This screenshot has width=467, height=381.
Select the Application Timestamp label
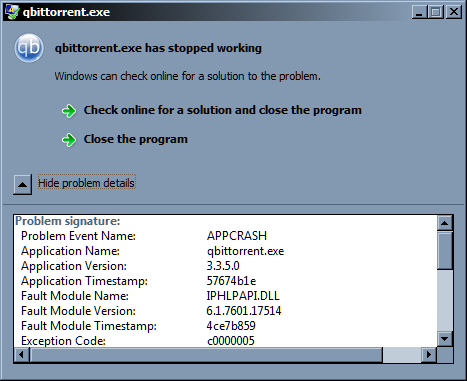[84, 281]
